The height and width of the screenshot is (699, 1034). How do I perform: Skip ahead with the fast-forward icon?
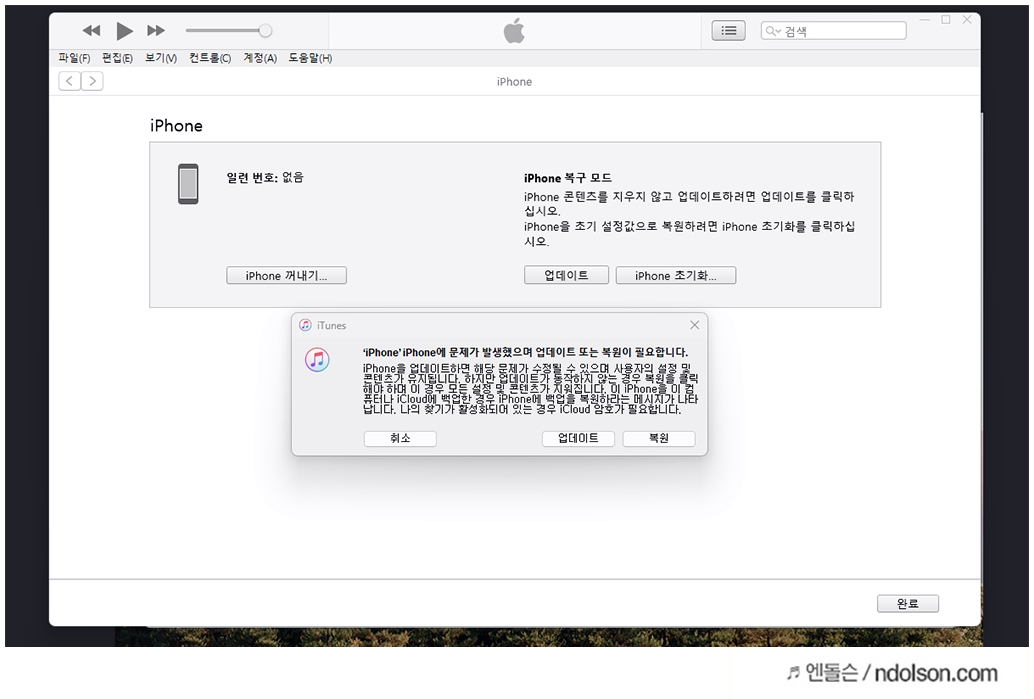tap(156, 30)
